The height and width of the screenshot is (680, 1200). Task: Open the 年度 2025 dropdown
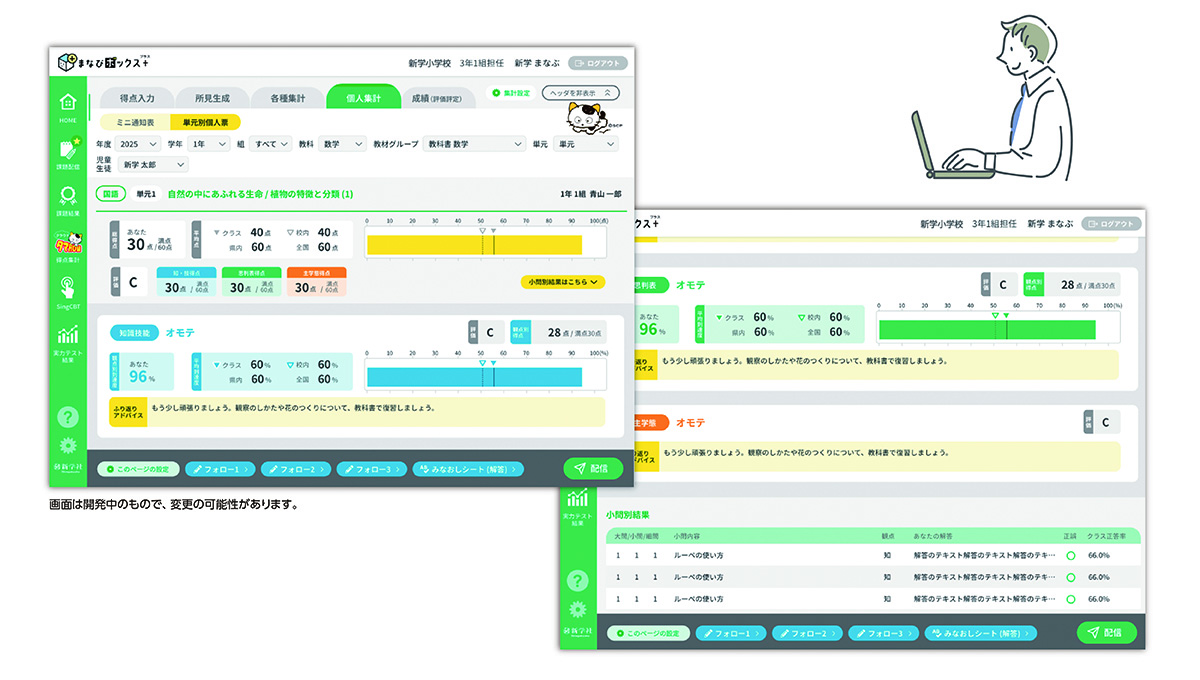139,144
